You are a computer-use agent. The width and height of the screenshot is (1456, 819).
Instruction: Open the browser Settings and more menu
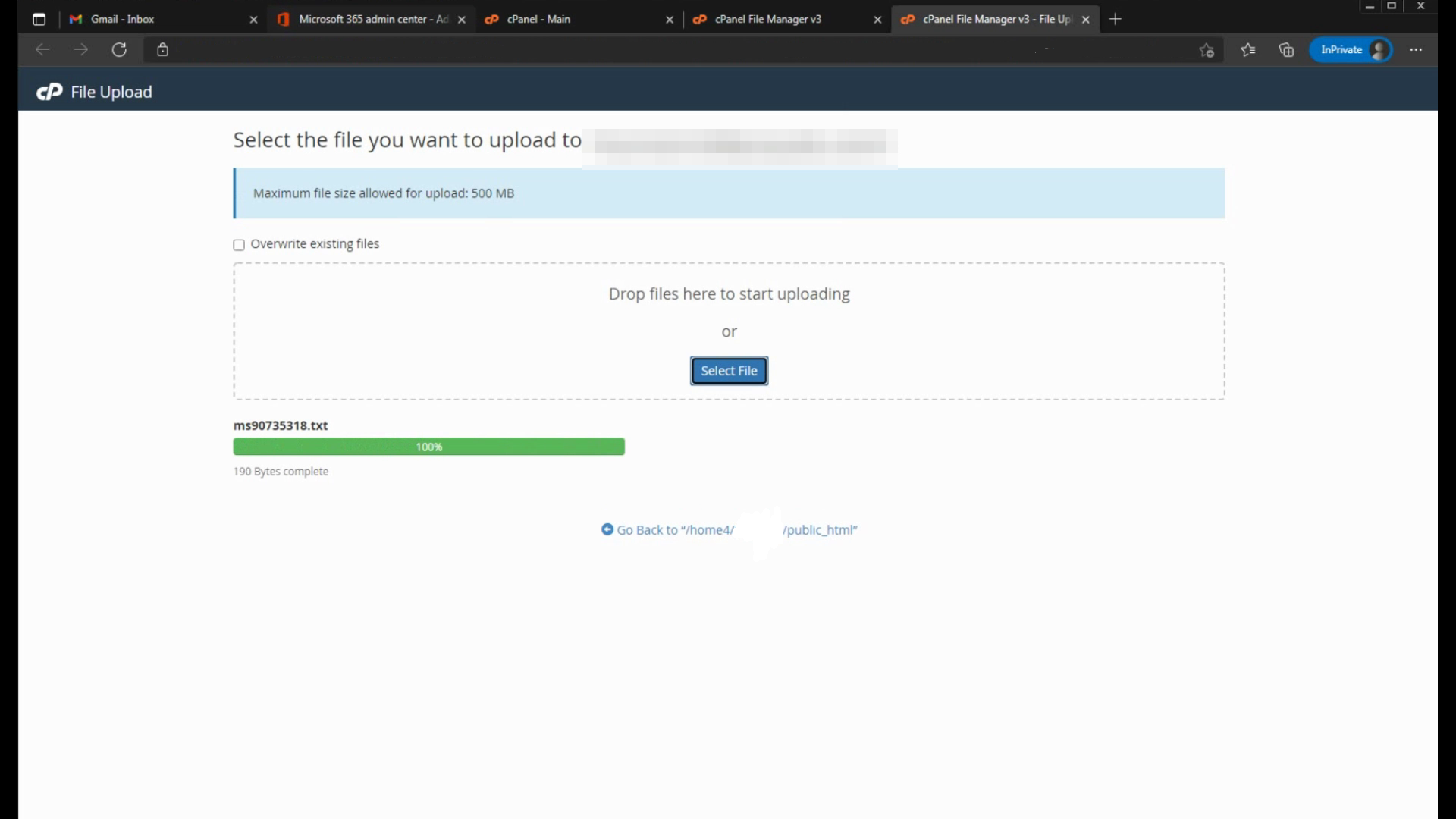[1415, 50]
